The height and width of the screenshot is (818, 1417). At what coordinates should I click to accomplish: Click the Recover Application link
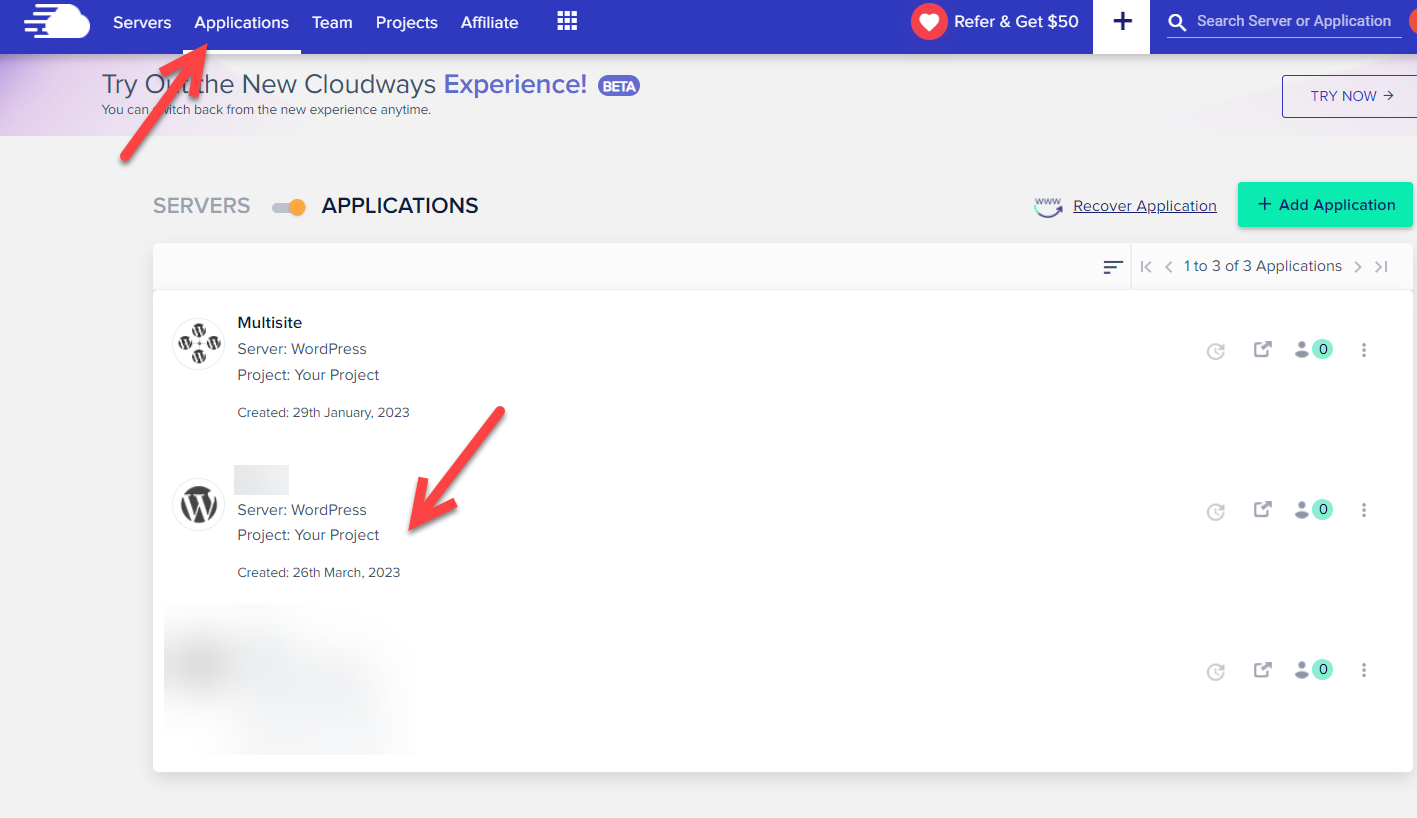pyautogui.click(x=1145, y=206)
